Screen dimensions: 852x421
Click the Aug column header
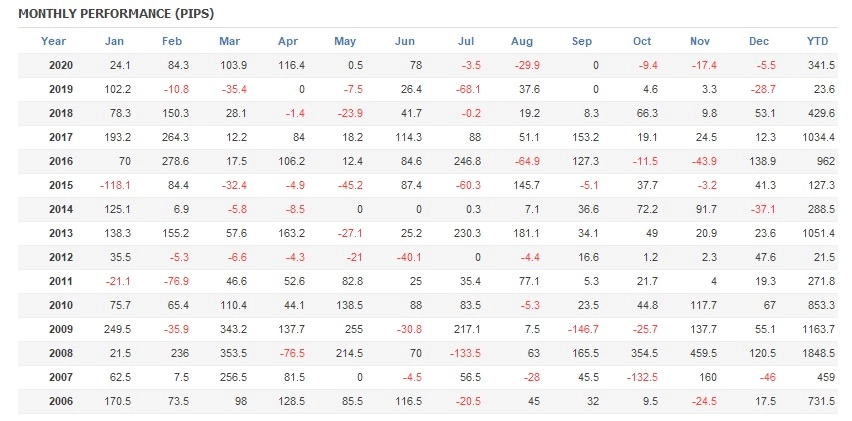521,41
